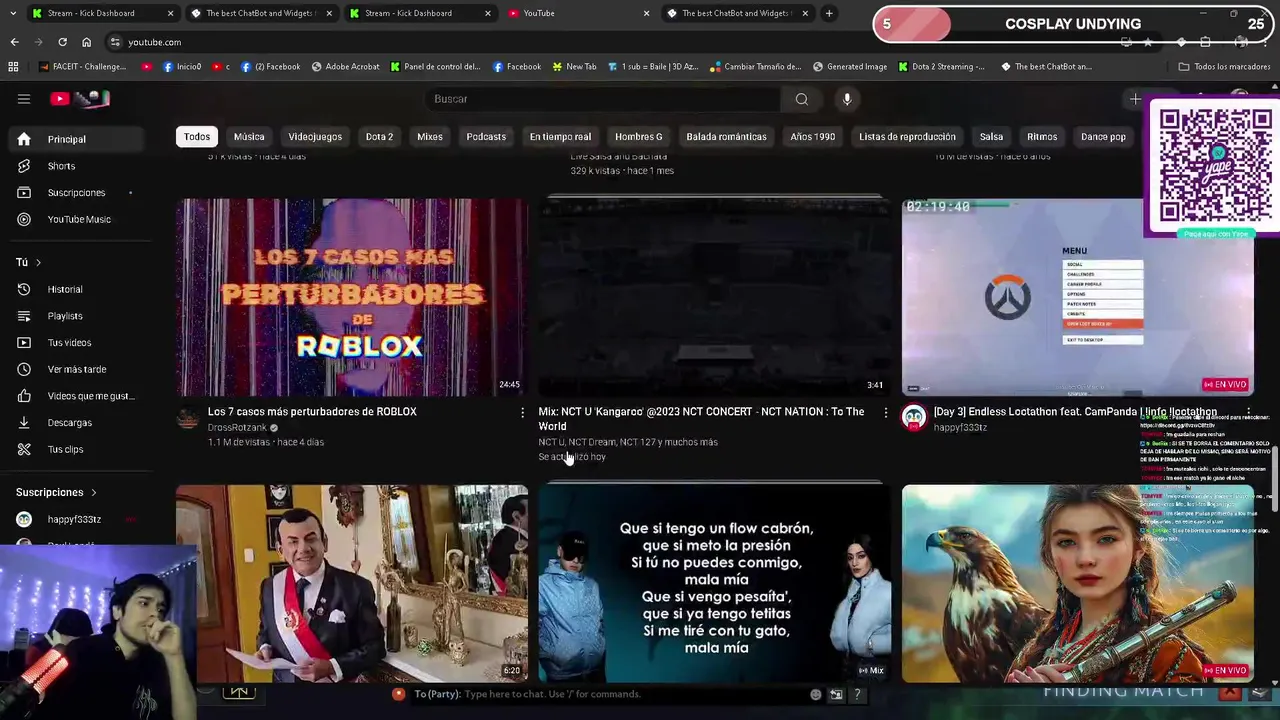Open Los 7 casos más perturbadores title
The image size is (1280, 720).
tap(312, 412)
